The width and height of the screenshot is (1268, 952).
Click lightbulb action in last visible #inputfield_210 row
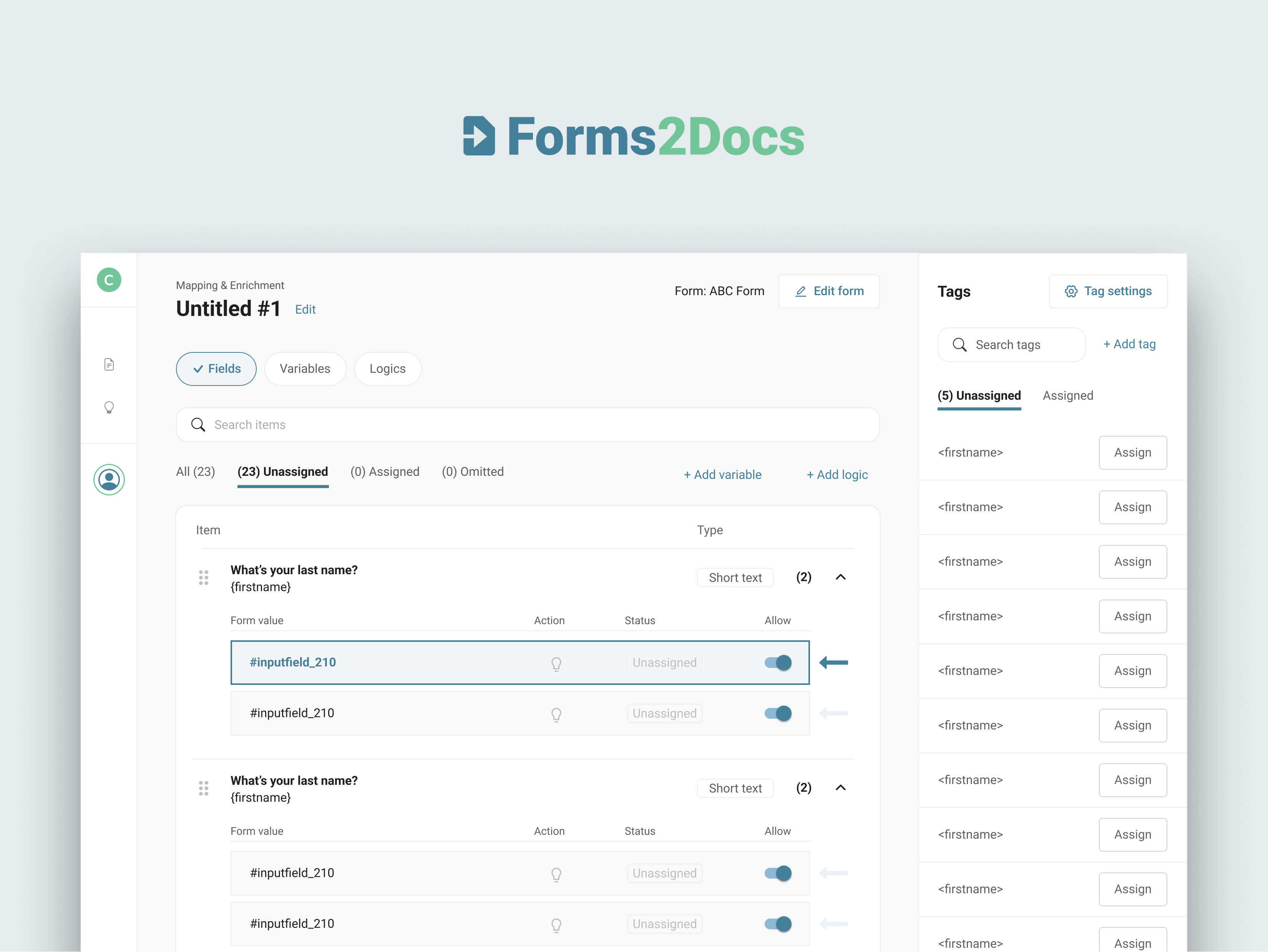[556, 925]
